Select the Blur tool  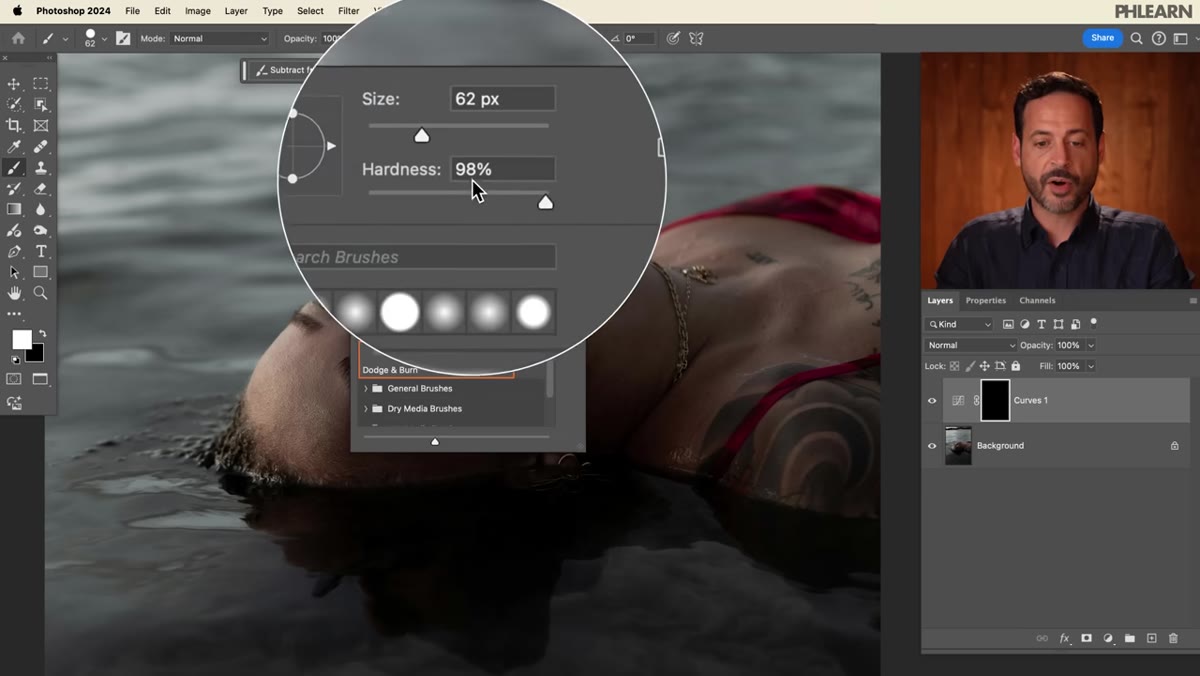click(x=40, y=210)
